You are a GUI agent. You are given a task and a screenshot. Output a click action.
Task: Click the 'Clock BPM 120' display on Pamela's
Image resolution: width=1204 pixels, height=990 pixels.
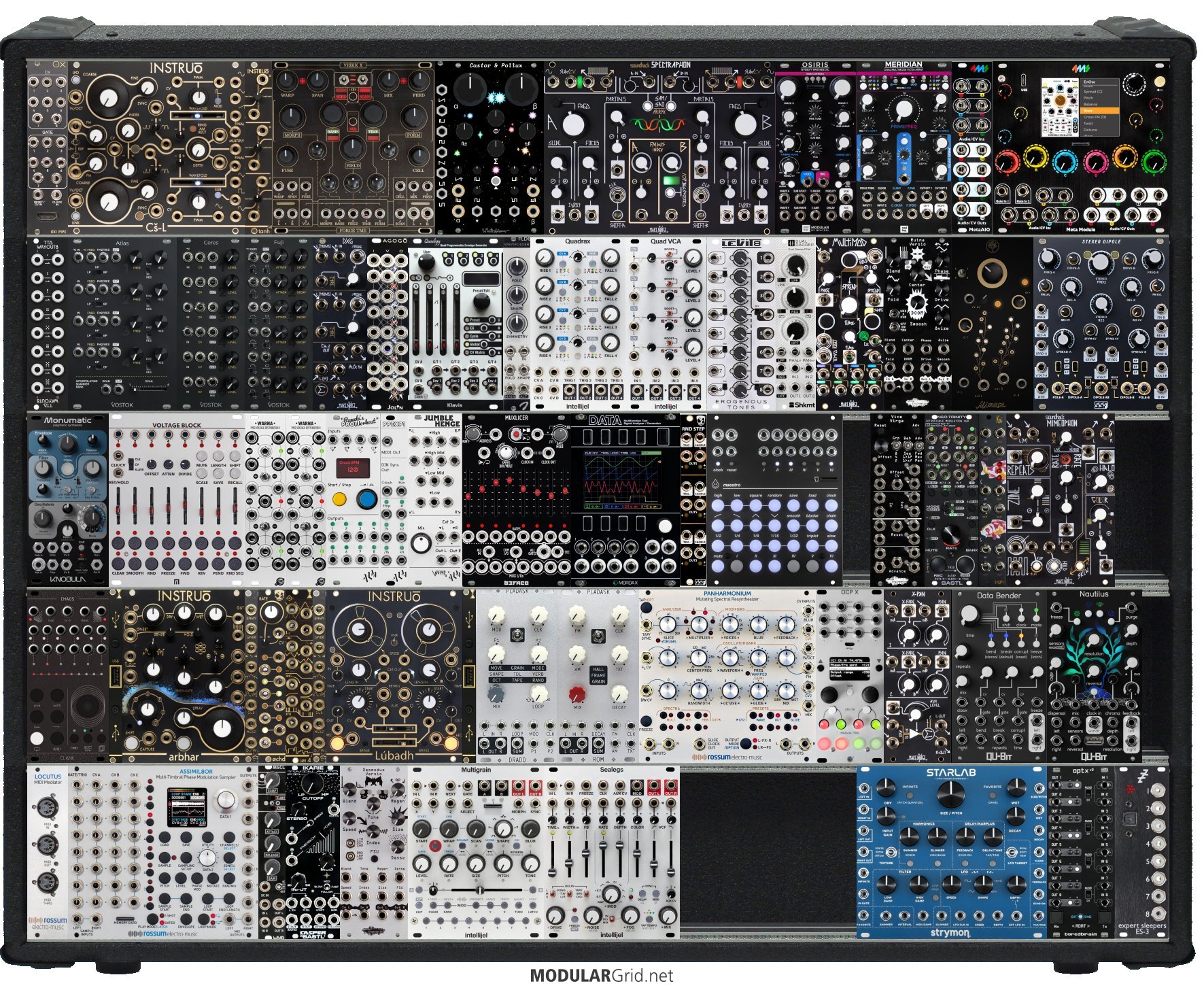352,467
